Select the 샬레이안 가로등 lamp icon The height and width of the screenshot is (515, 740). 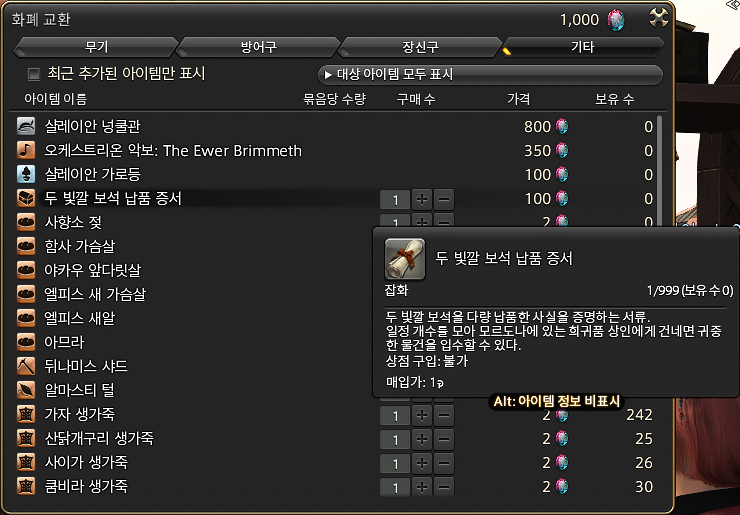[26, 174]
